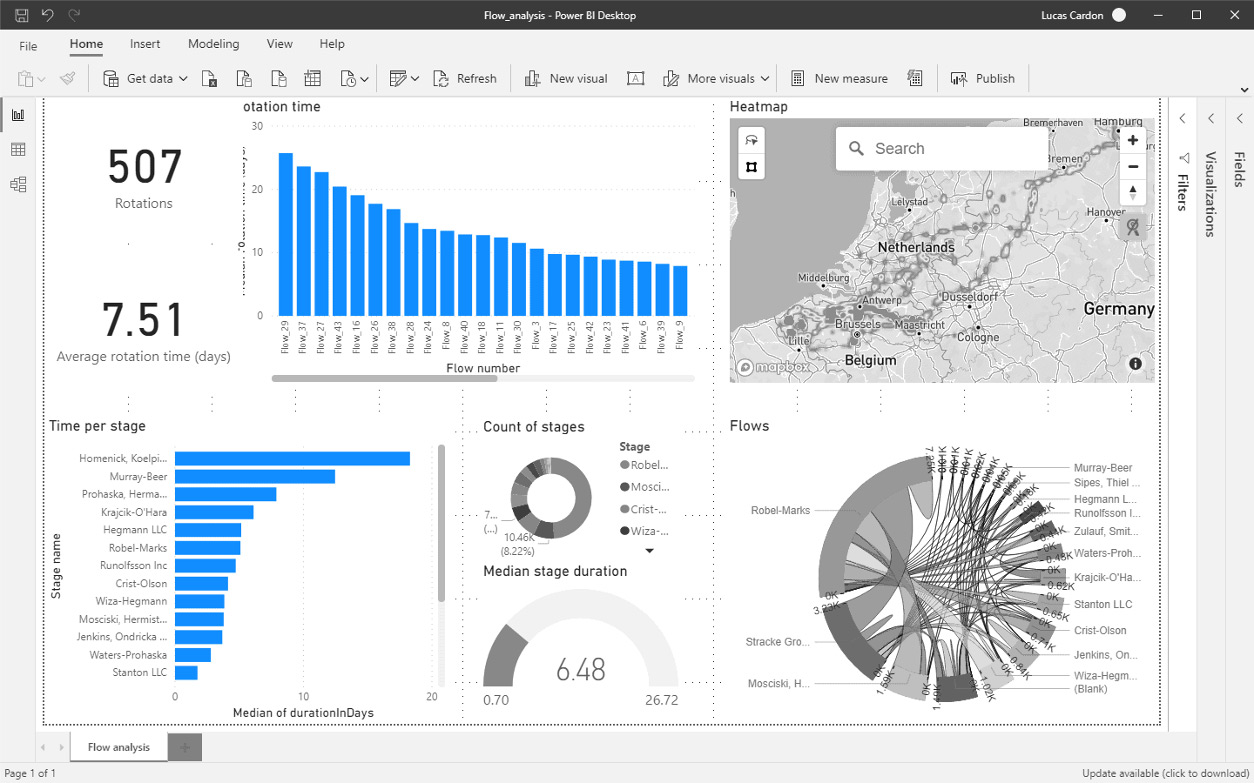This screenshot has width=1254, height=783.
Task: Switch to Data view in left sidebar
Action: (18, 150)
